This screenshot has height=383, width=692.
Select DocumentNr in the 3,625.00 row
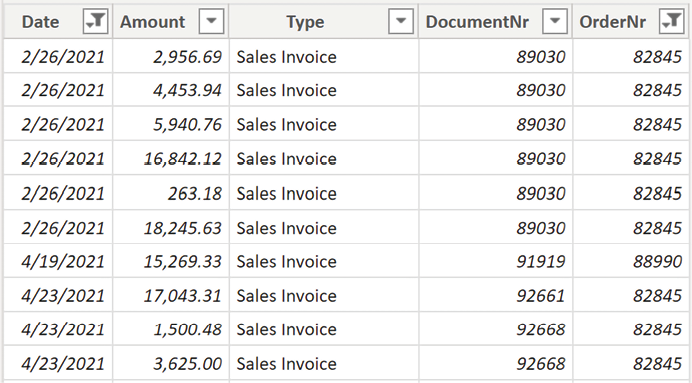point(496,364)
